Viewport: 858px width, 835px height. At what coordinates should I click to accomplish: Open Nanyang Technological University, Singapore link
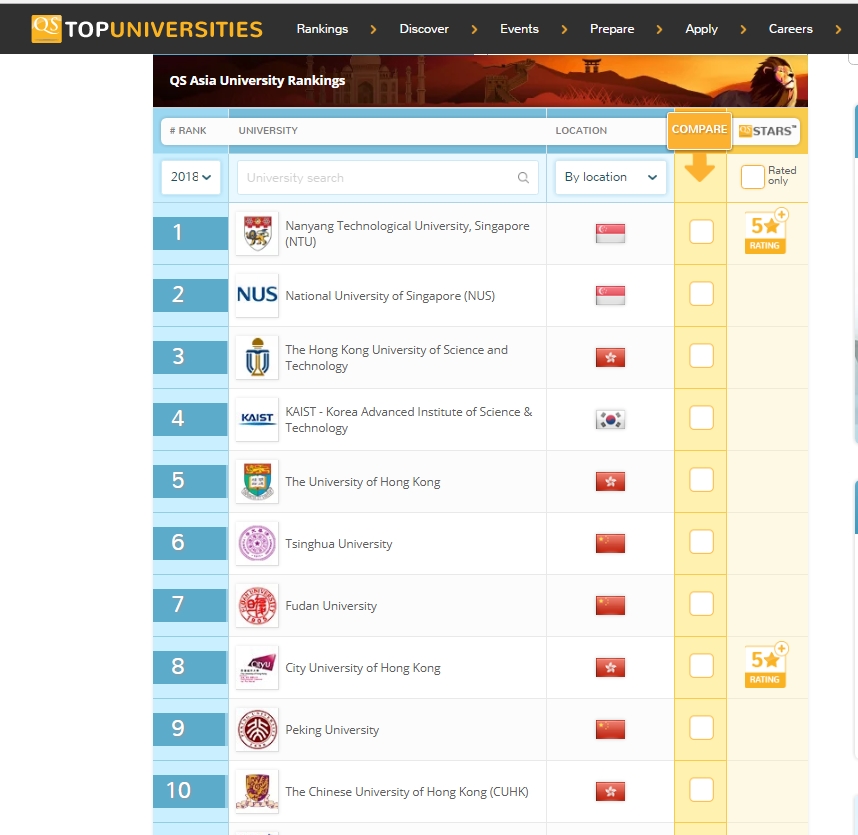(x=407, y=234)
